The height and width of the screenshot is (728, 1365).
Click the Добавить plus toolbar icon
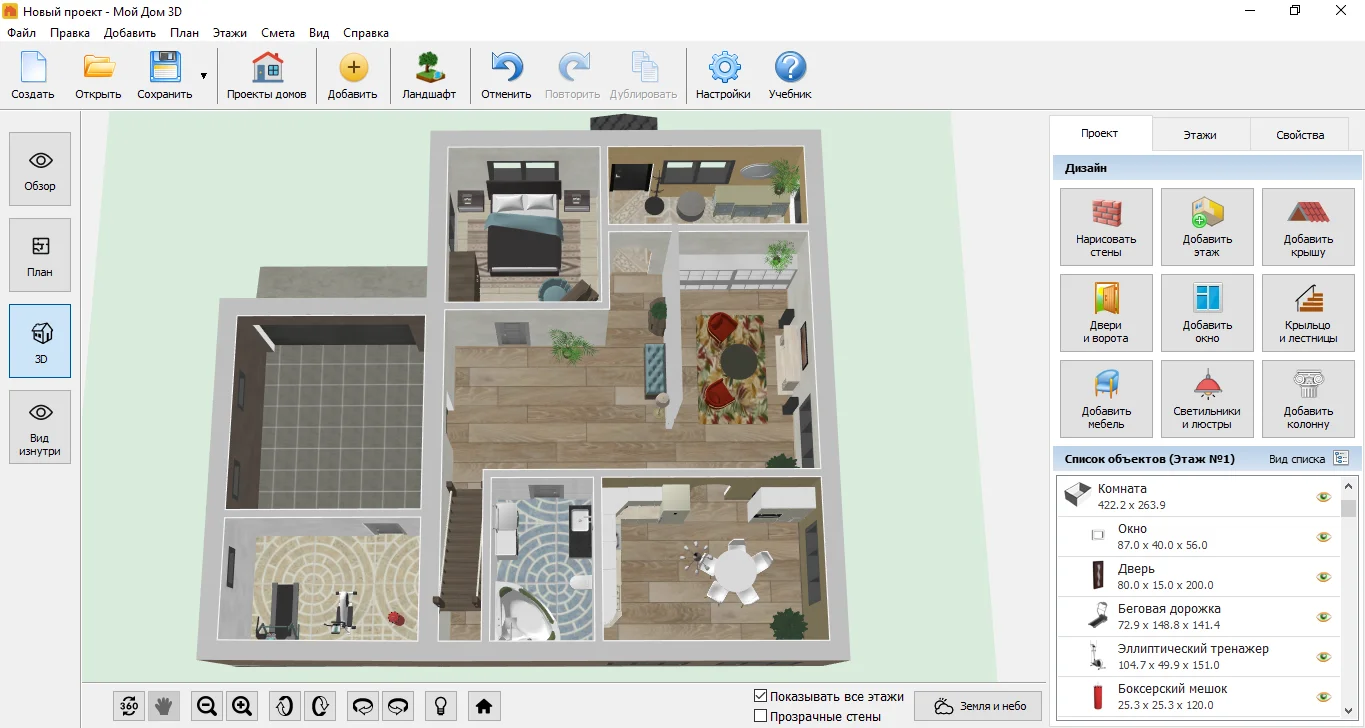pos(353,76)
